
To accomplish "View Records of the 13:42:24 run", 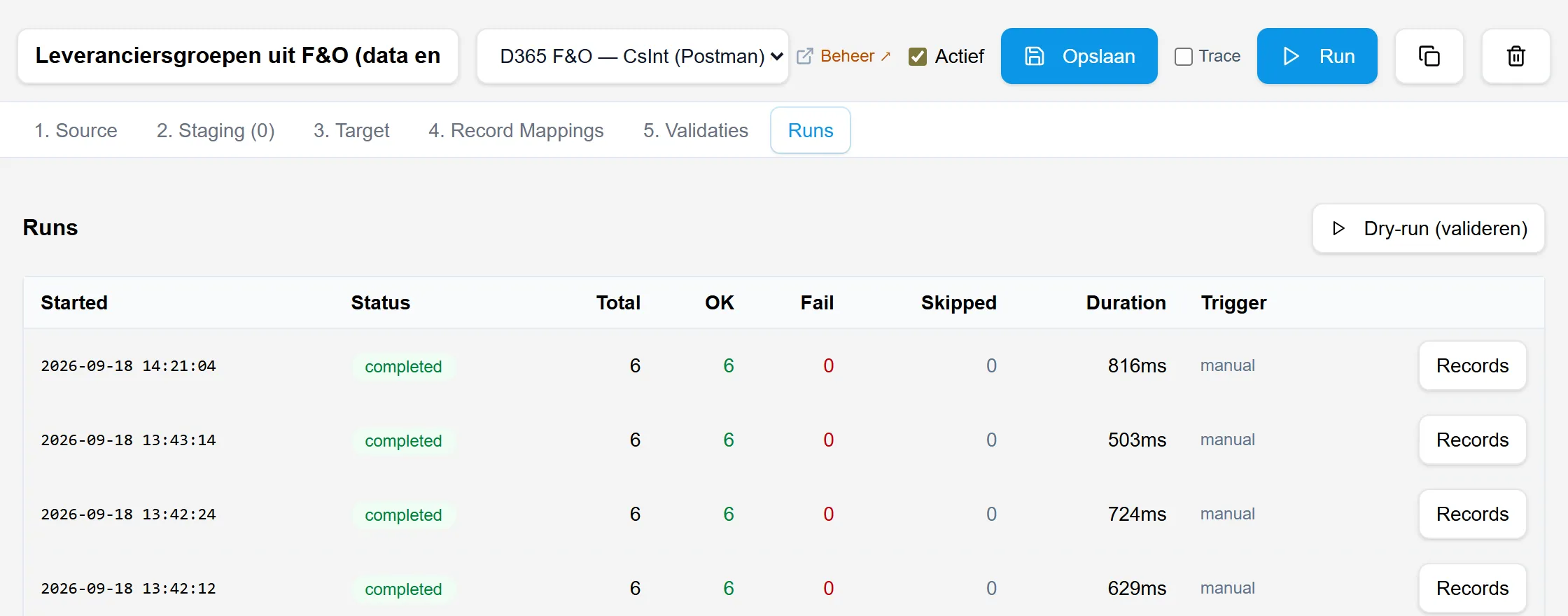I will tap(1472, 514).
